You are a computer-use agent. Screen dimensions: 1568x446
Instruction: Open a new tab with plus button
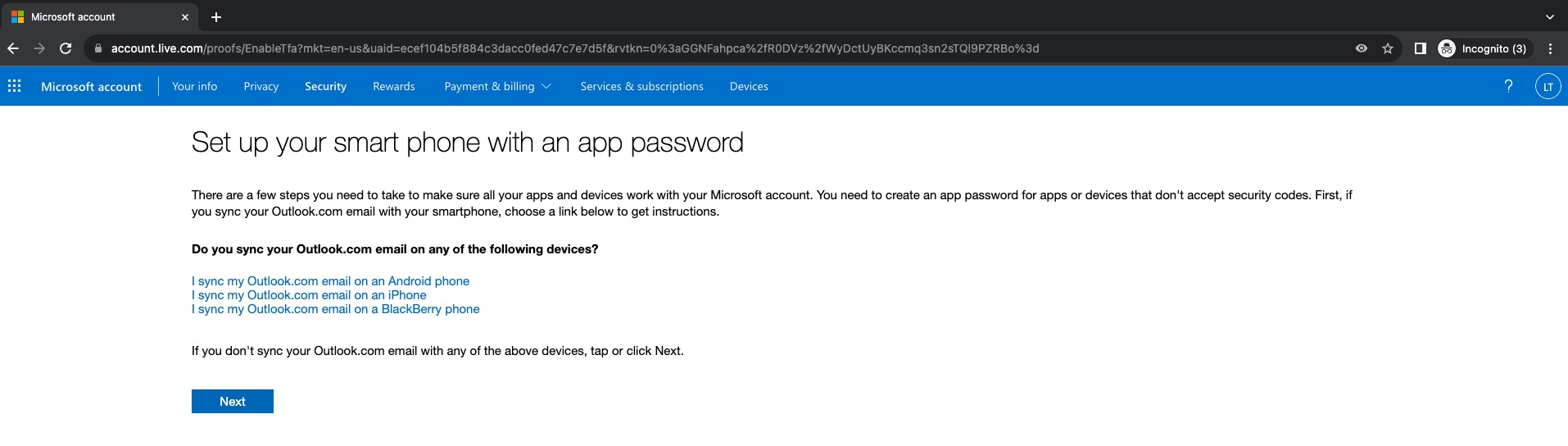pos(216,17)
